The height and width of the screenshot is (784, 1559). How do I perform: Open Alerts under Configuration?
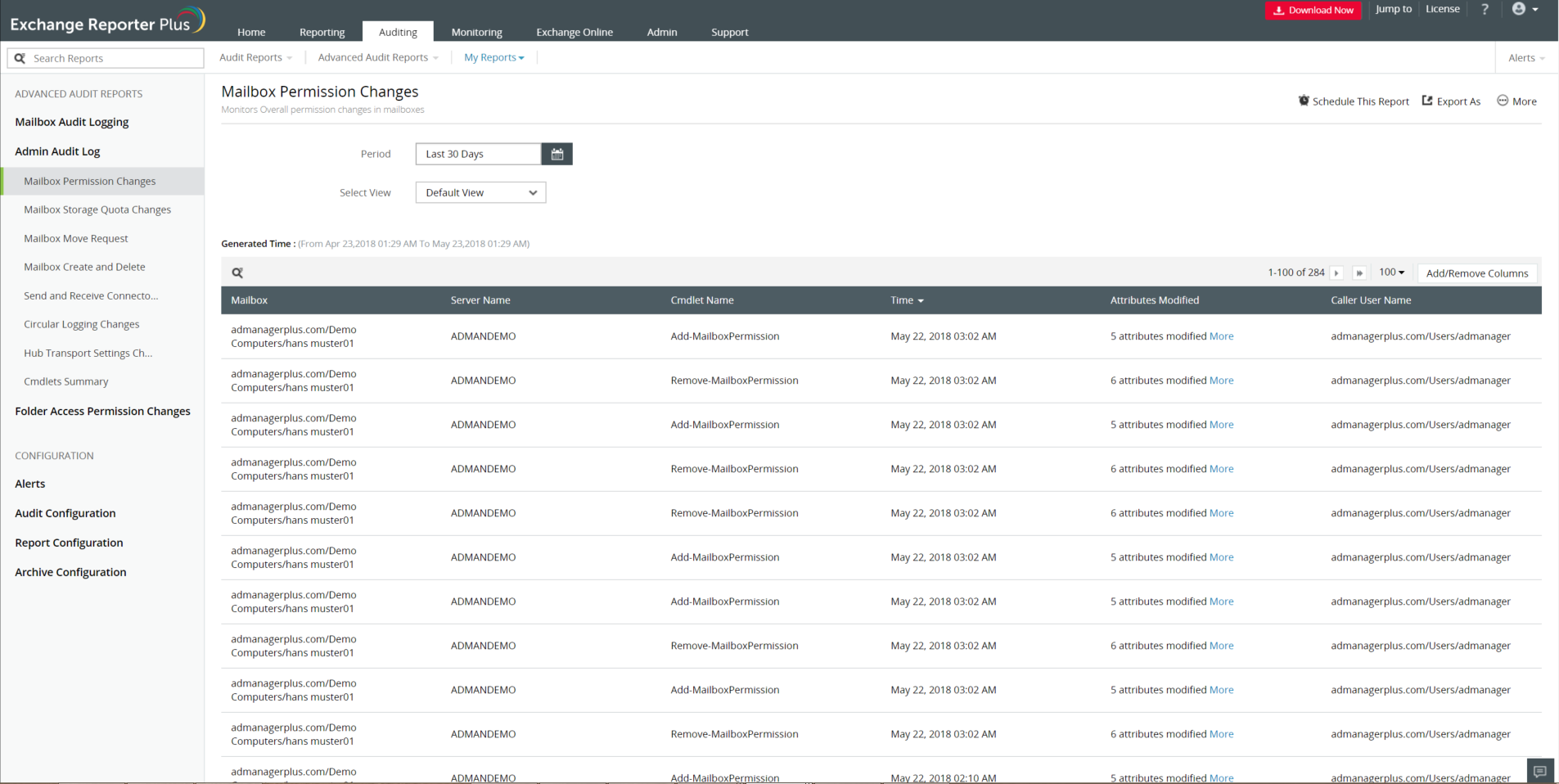30,484
